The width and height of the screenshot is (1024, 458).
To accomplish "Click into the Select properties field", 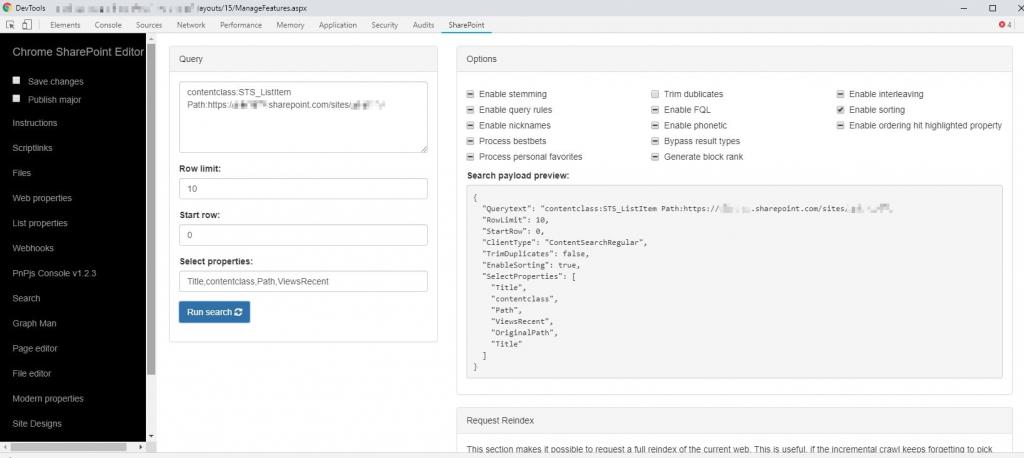I will pos(303,281).
